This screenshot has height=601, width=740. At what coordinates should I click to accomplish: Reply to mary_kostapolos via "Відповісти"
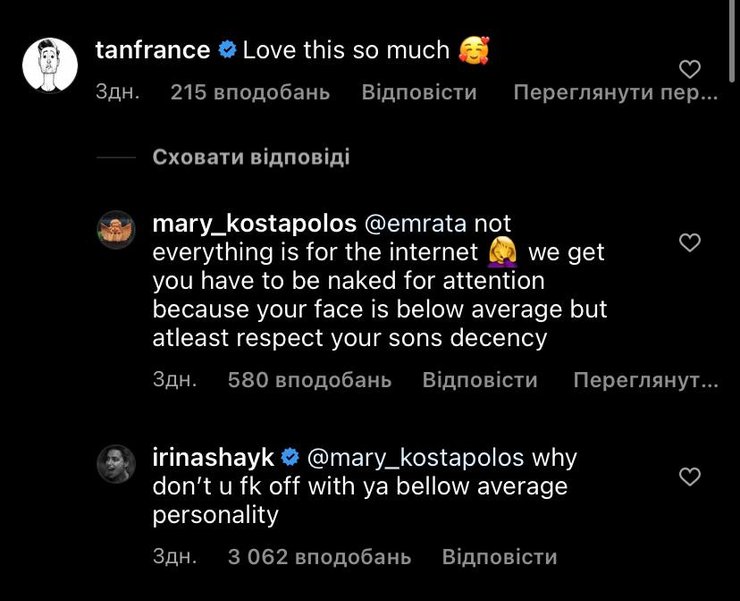(480, 380)
